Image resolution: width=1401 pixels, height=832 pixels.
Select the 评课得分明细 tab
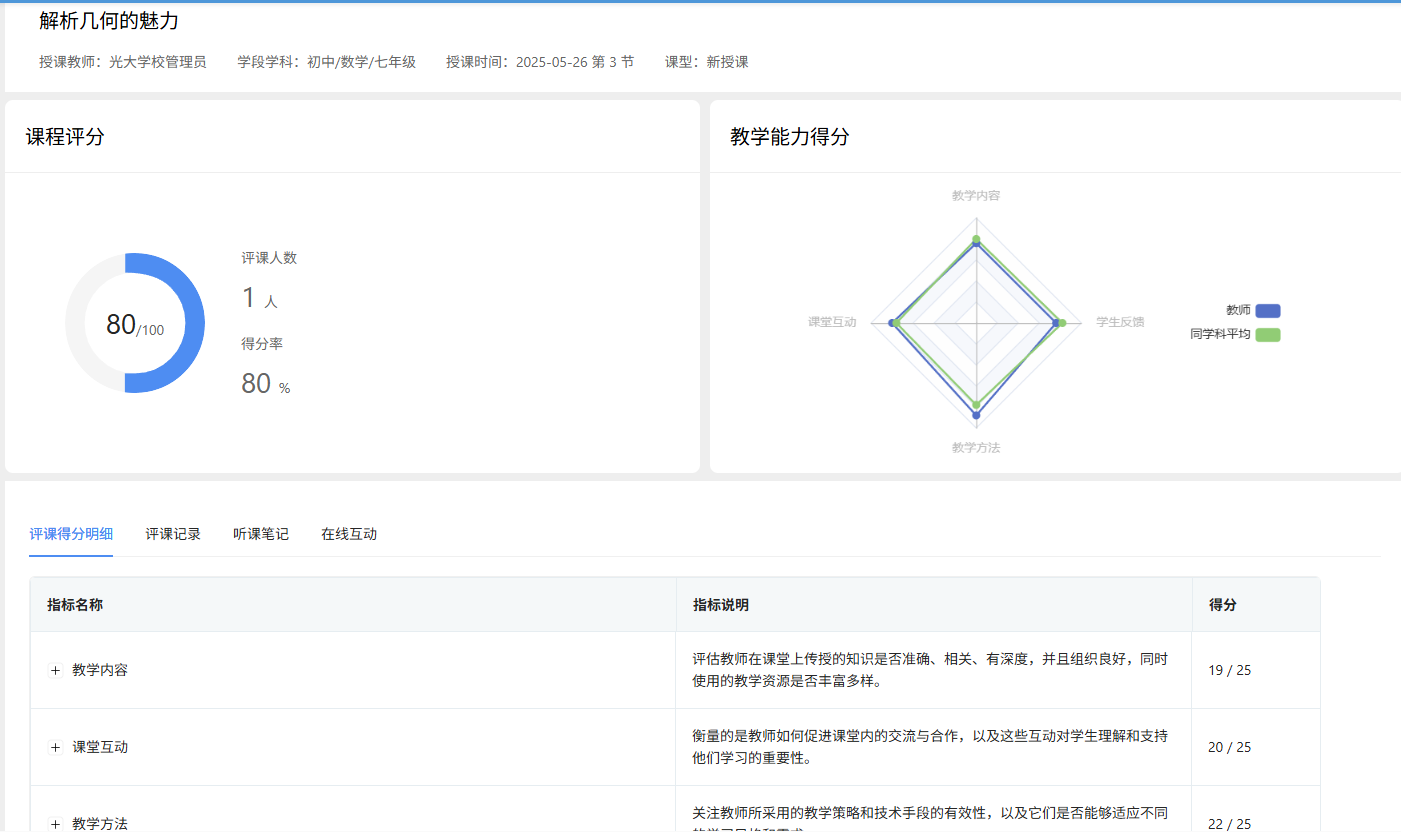coord(71,534)
